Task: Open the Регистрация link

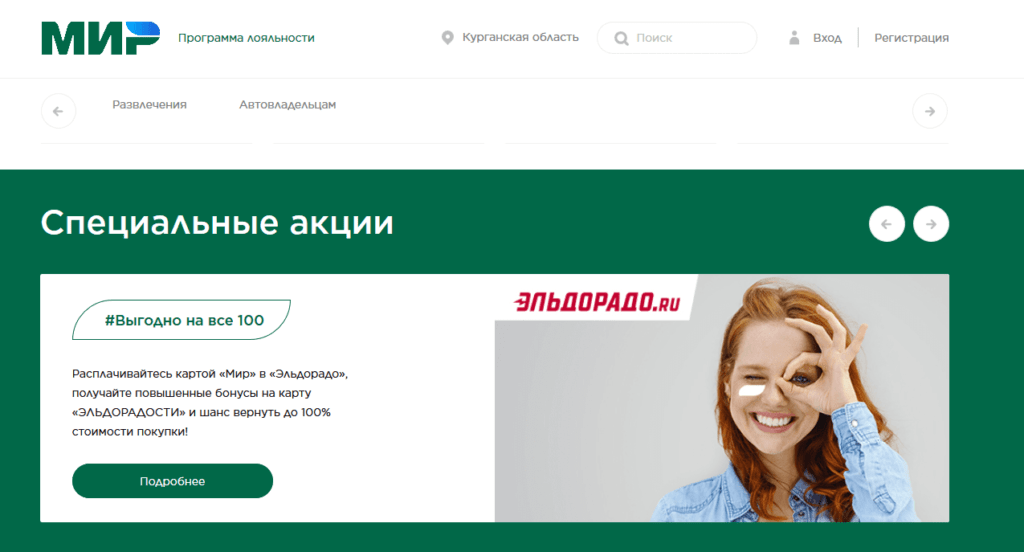Action: click(912, 38)
